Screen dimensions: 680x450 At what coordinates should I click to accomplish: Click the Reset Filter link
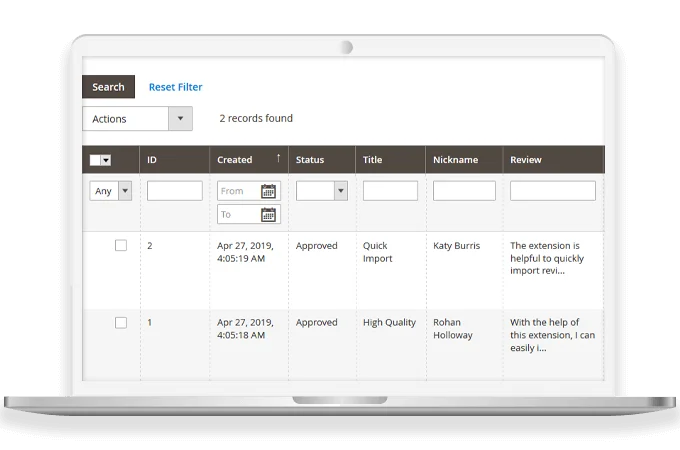(x=175, y=87)
